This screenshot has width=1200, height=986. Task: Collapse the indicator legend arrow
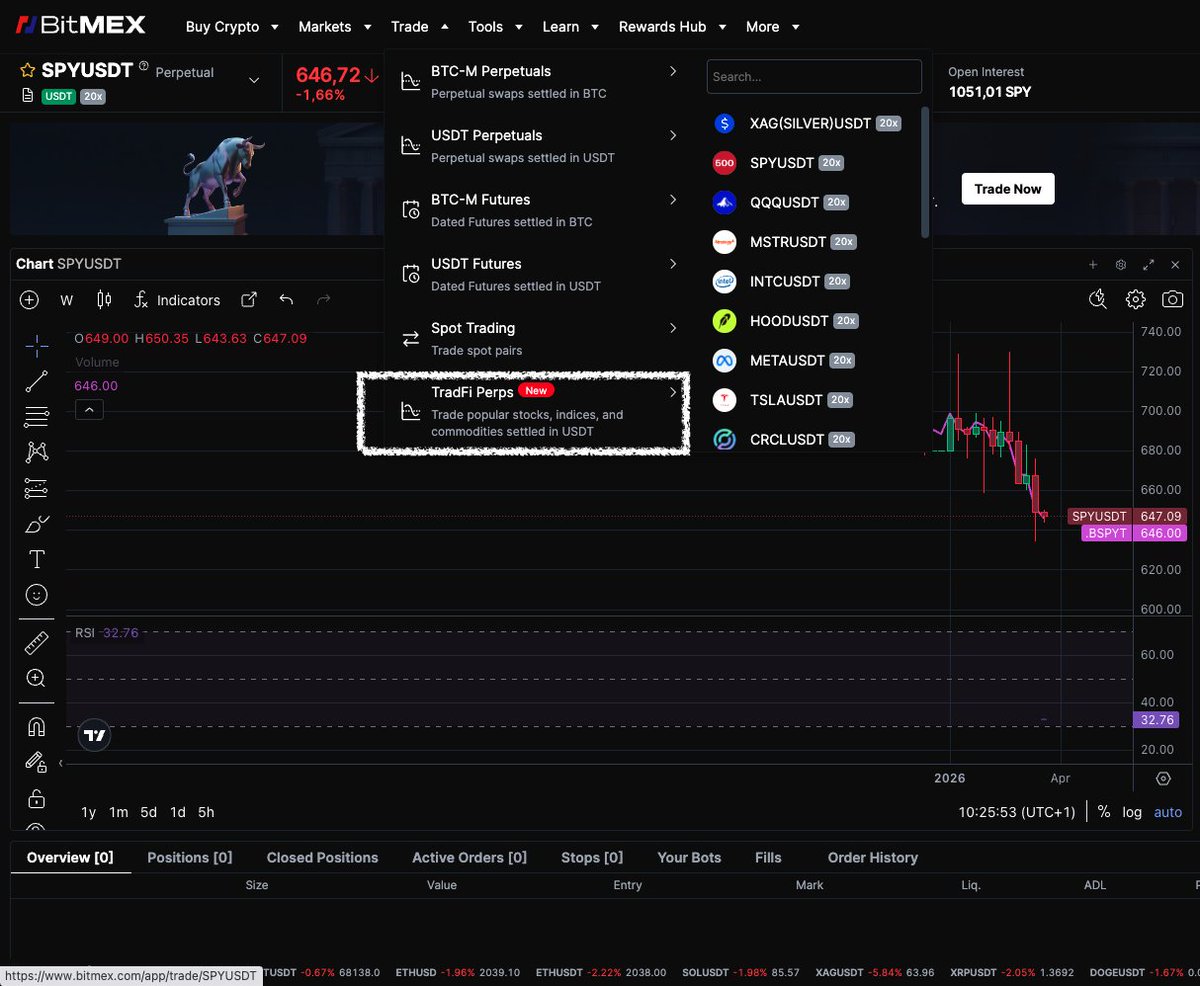click(88, 409)
